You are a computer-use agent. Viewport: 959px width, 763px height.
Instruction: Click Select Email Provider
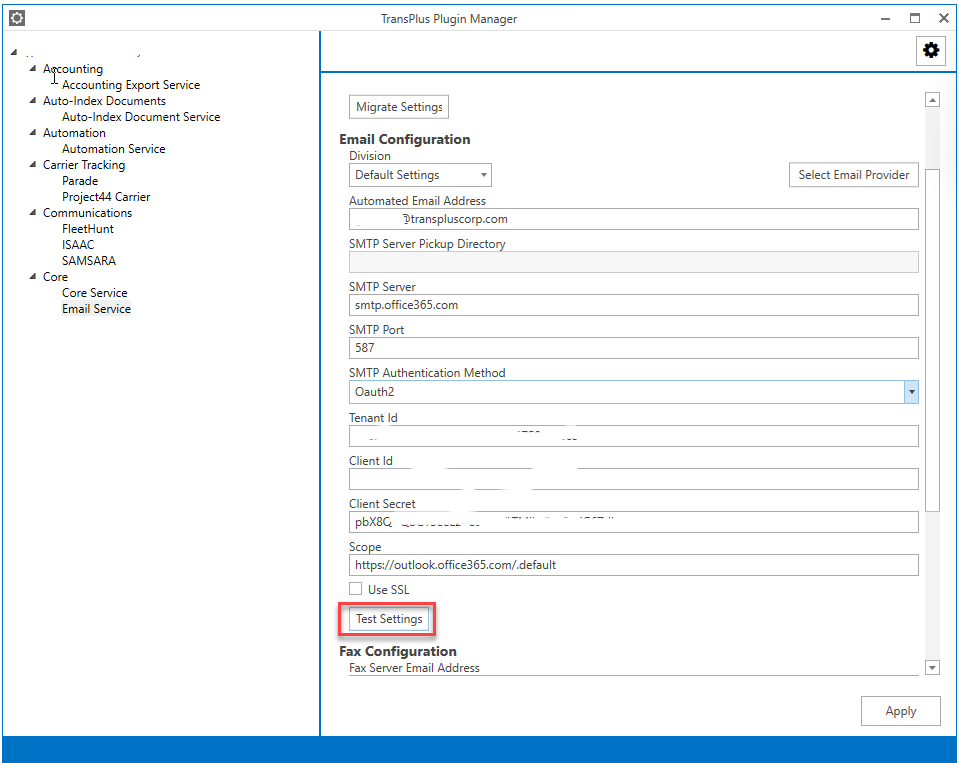853,174
